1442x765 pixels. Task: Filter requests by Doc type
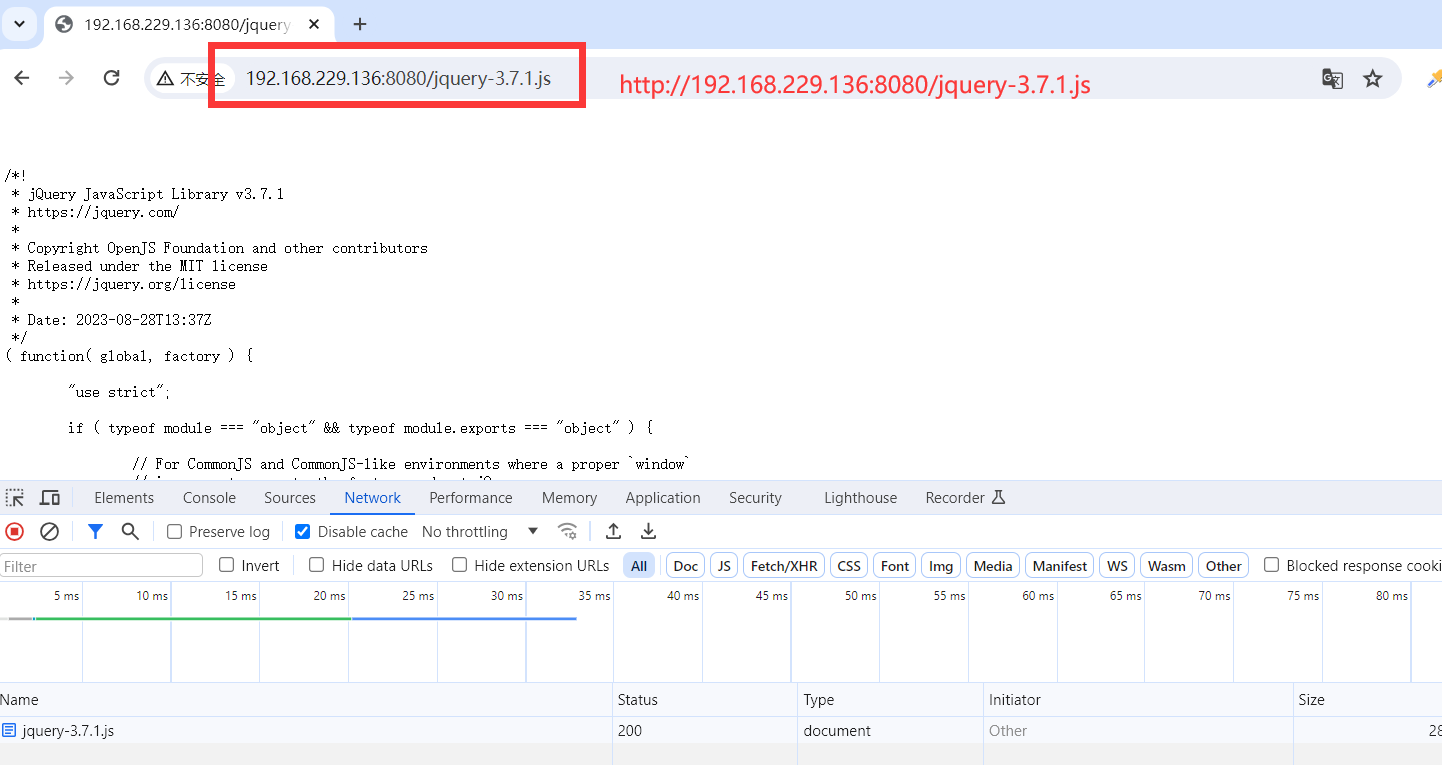pyautogui.click(x=686, y=566)
